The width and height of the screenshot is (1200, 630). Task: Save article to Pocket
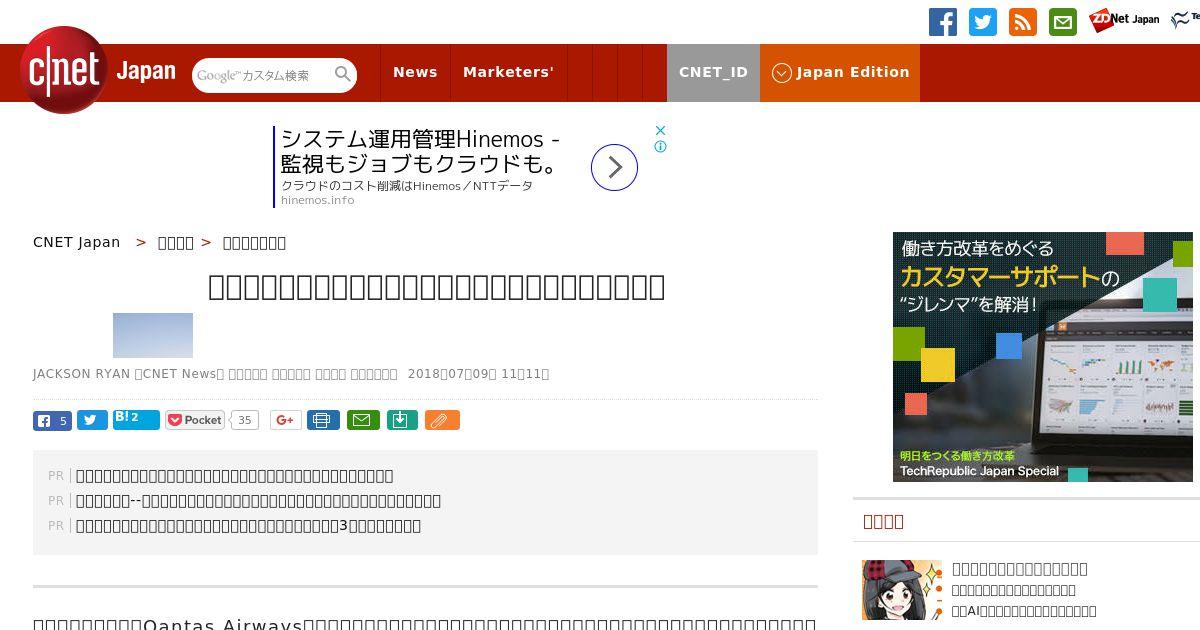click(195, 420)
